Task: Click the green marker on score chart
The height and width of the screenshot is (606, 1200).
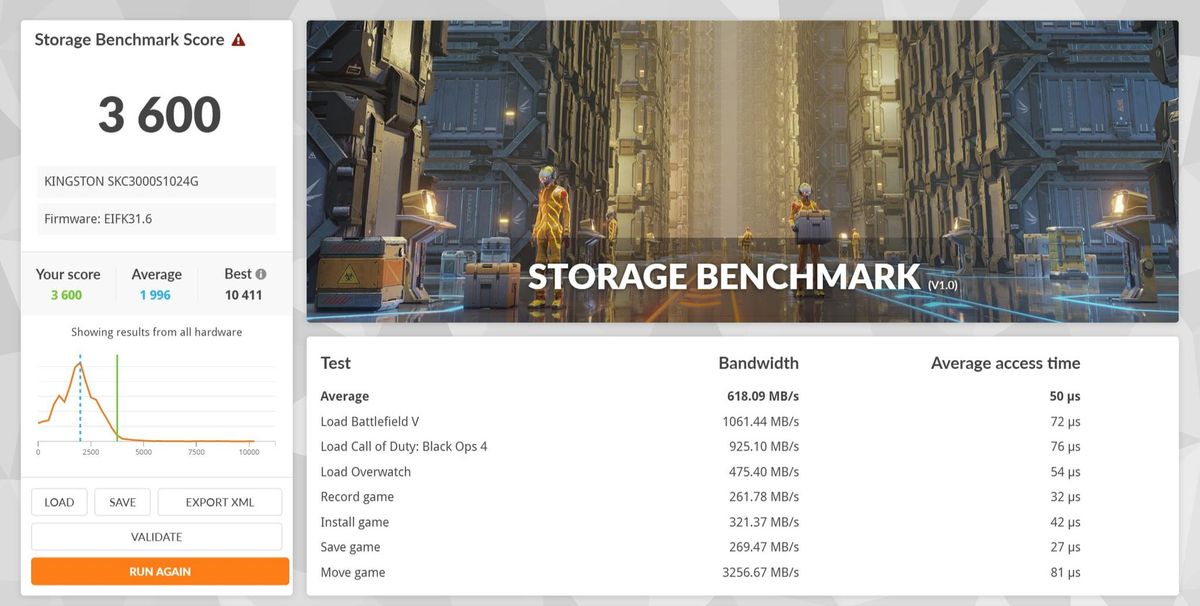Action: pos(117,397)
